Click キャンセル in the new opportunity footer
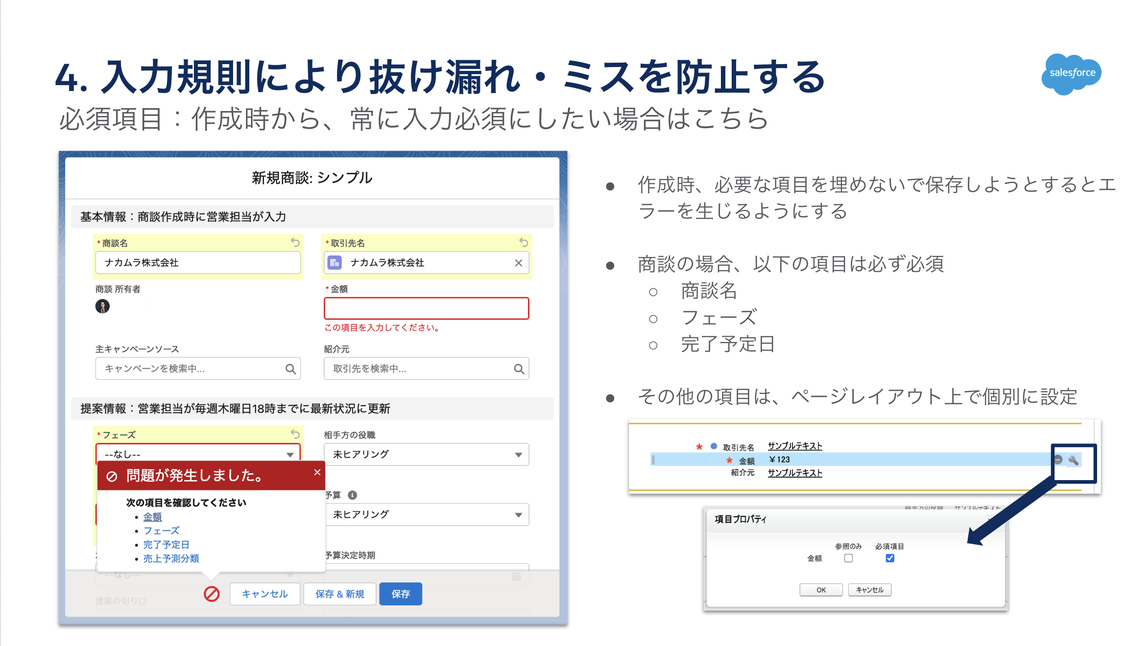This screenshot has height=646, width=1148. pos(265,594)
